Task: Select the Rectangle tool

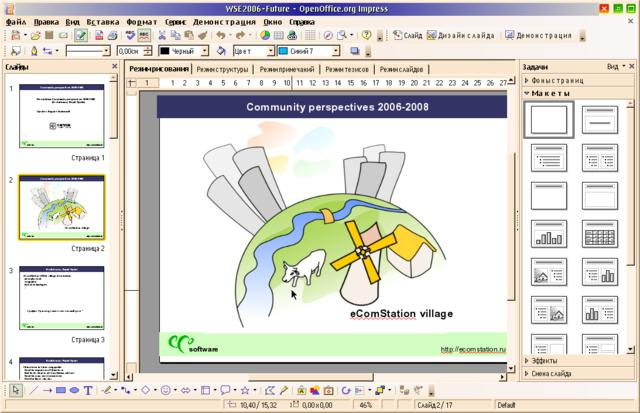Action: pos(61,391)
